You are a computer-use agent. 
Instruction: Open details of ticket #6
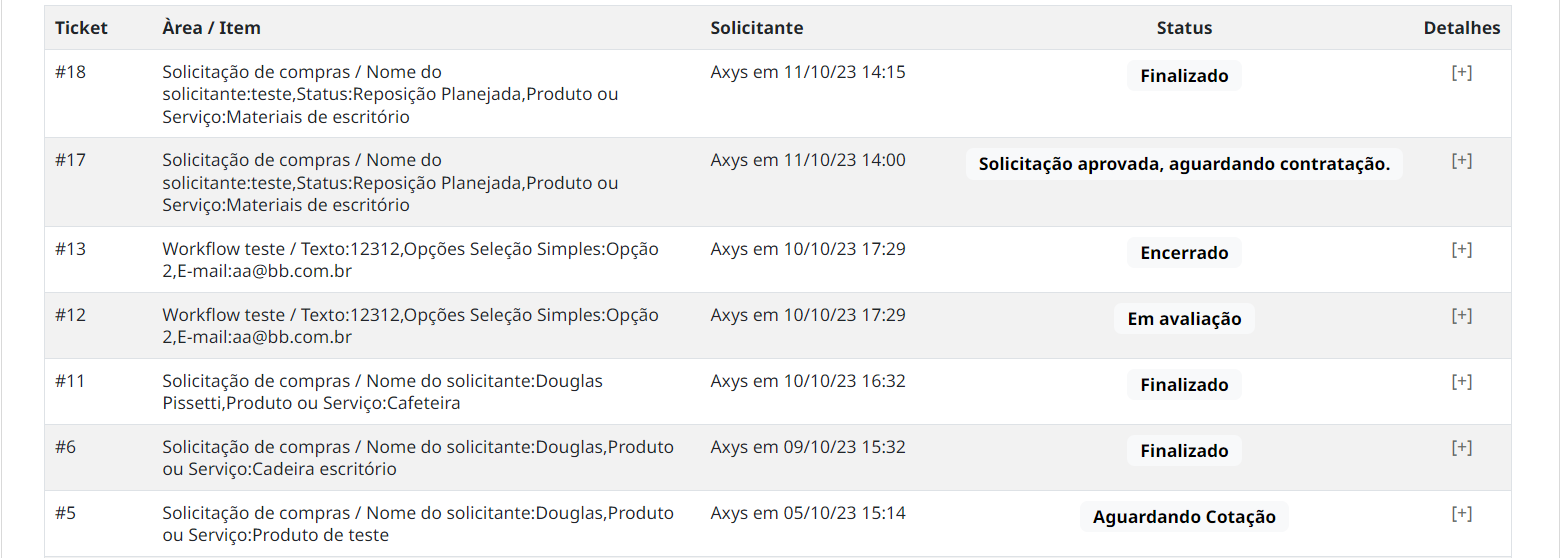(x=1461, y=447)
